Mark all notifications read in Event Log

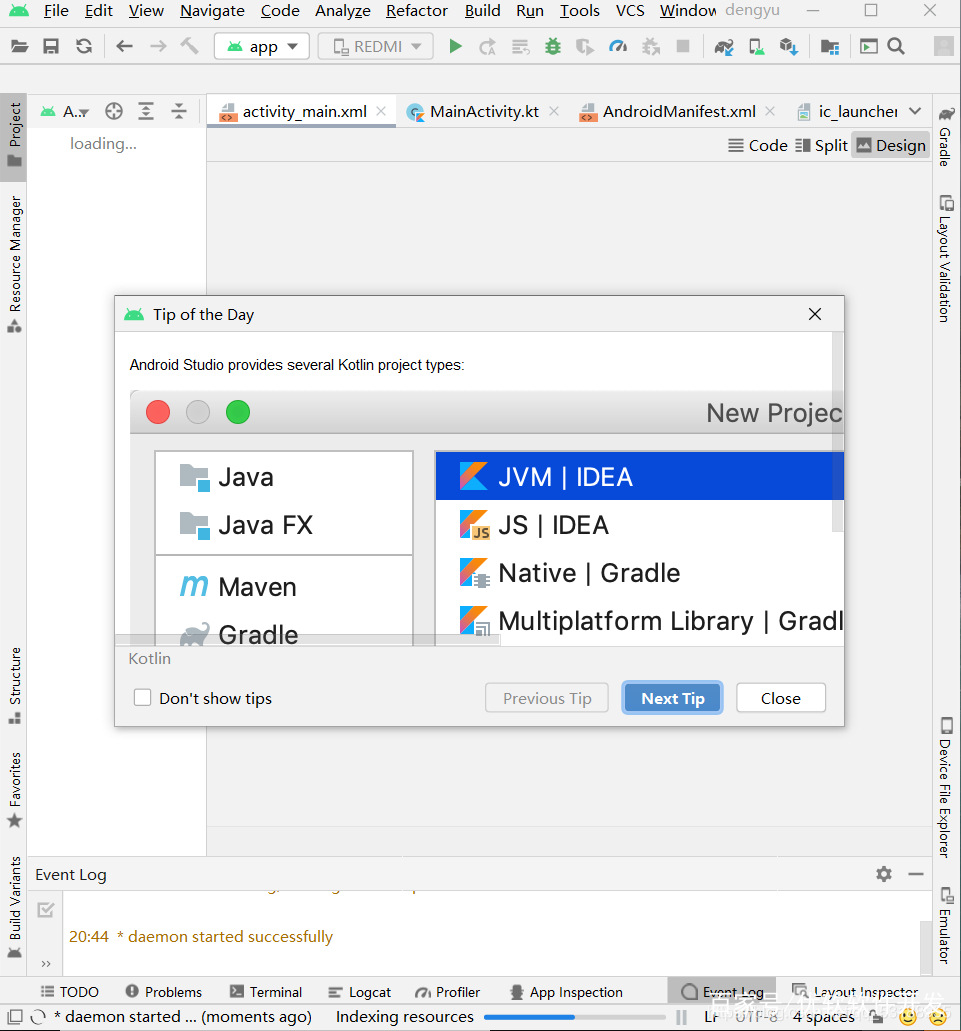[x=46, y=910]
